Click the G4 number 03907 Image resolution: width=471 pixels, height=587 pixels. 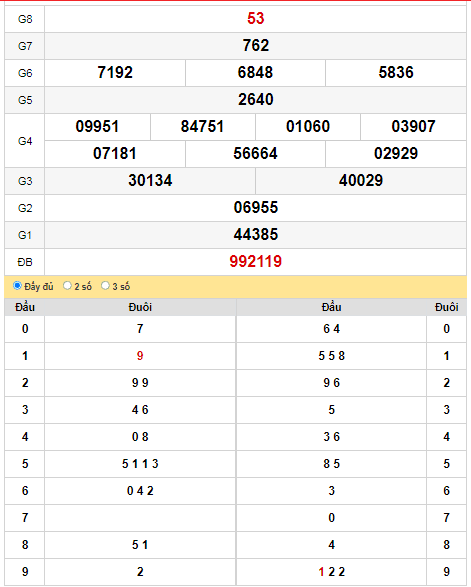pyautogui.click(x=413, y=127)
